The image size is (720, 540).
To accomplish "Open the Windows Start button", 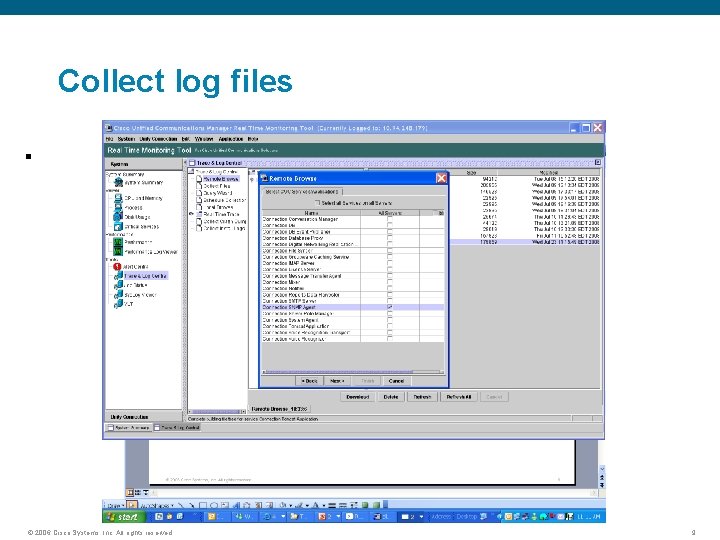I will point(124,517).
